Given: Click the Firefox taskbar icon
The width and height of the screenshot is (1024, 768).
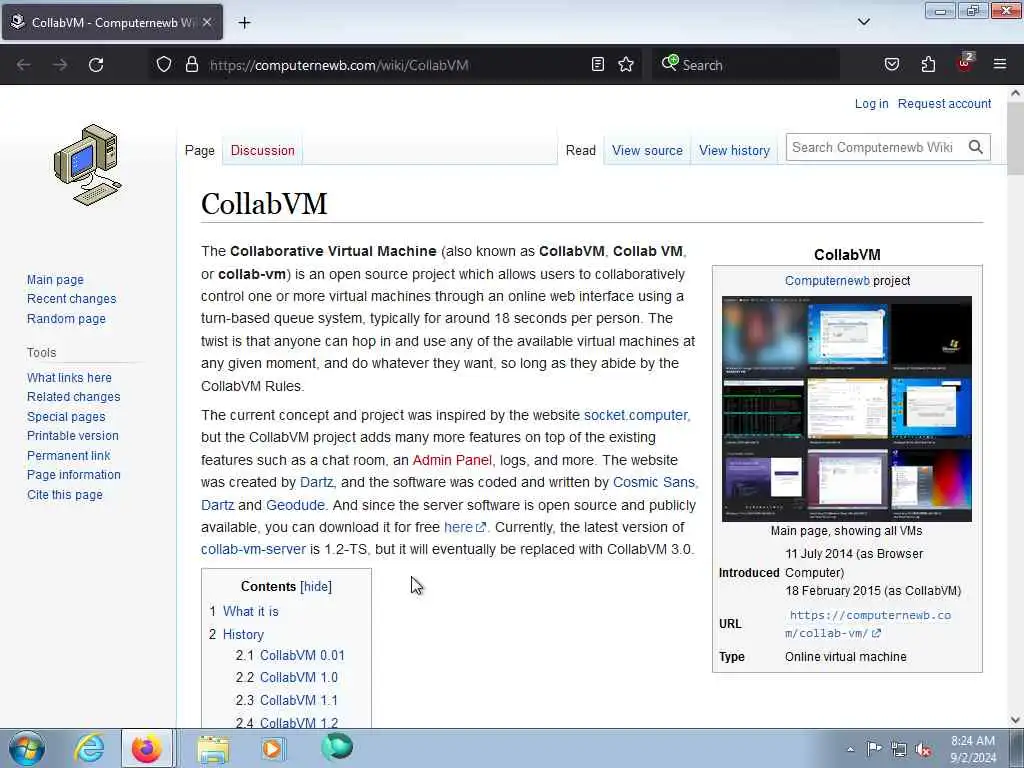Looking at the screenshot, I should point(147,748).
